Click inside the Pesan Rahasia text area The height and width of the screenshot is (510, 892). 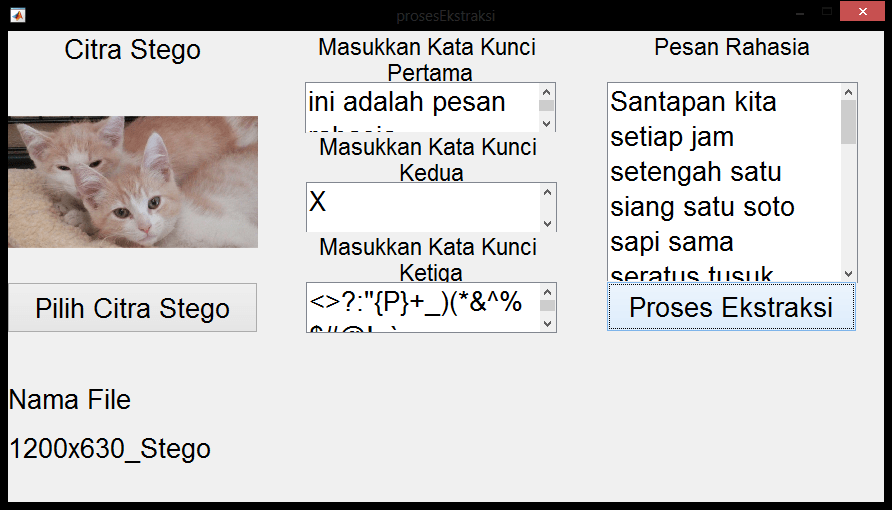click(722, 182)
